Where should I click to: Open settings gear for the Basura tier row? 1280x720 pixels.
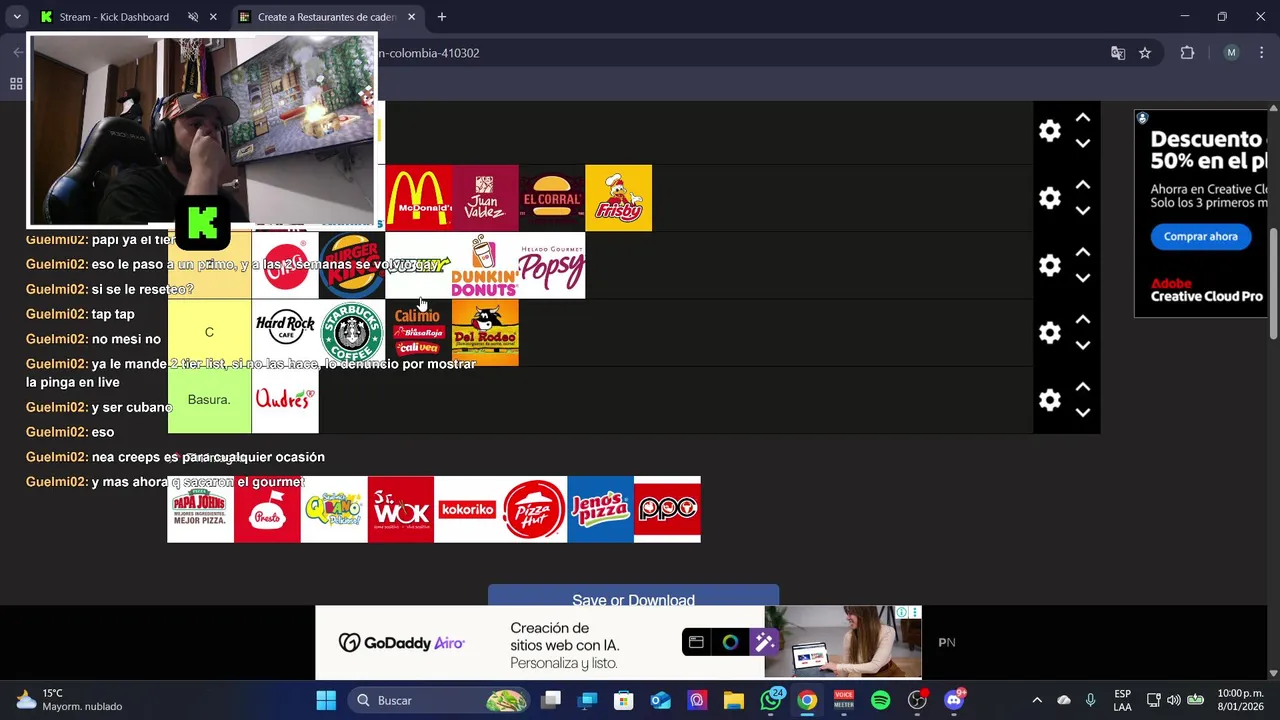click(1049, 400)
